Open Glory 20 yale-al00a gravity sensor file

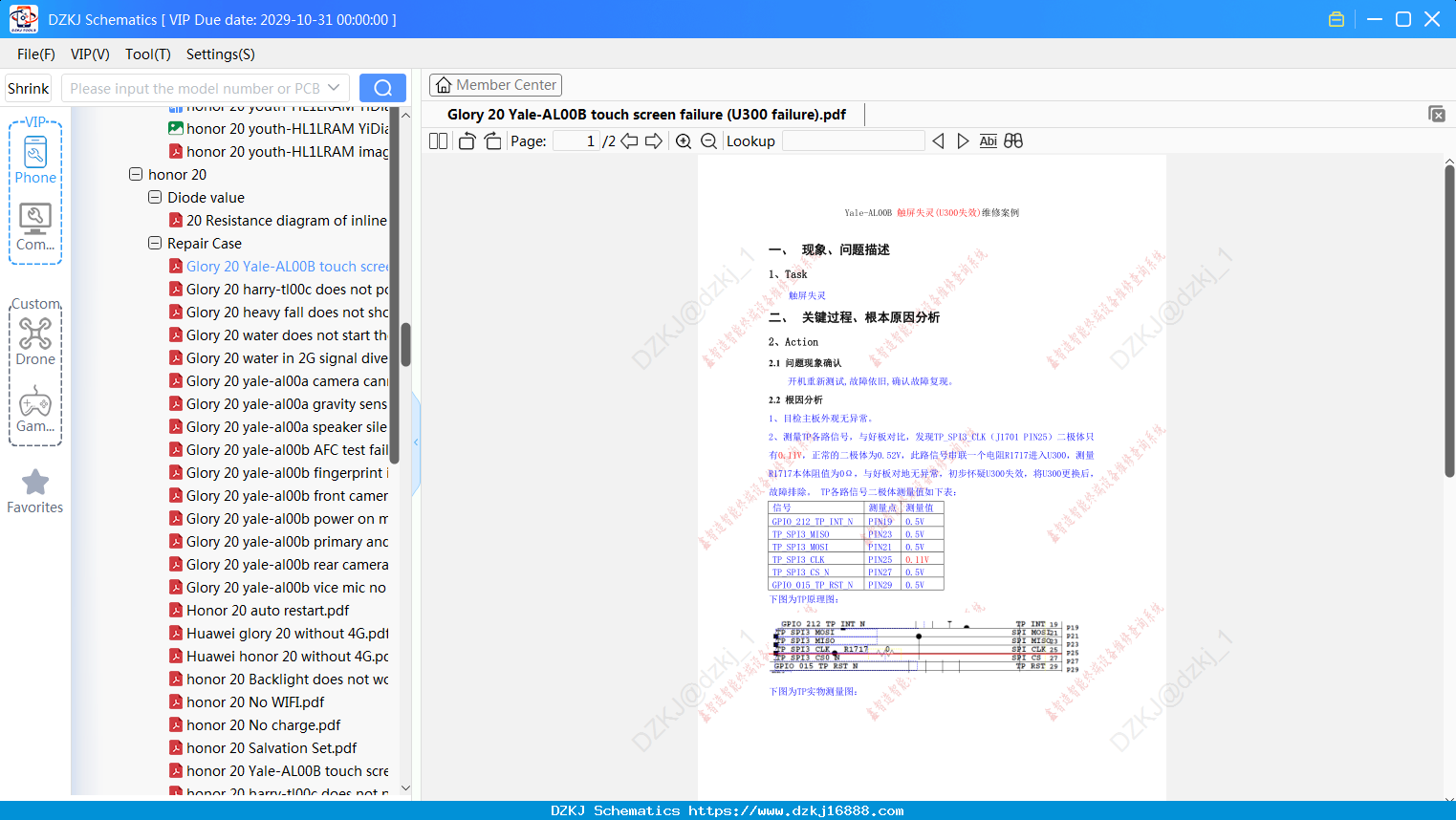point(278,404)
